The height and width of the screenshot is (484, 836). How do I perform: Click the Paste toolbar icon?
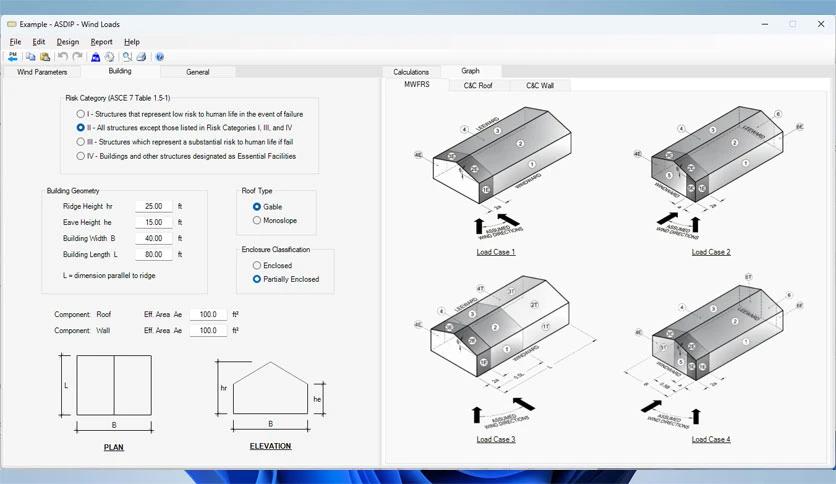tap(44, 57)
